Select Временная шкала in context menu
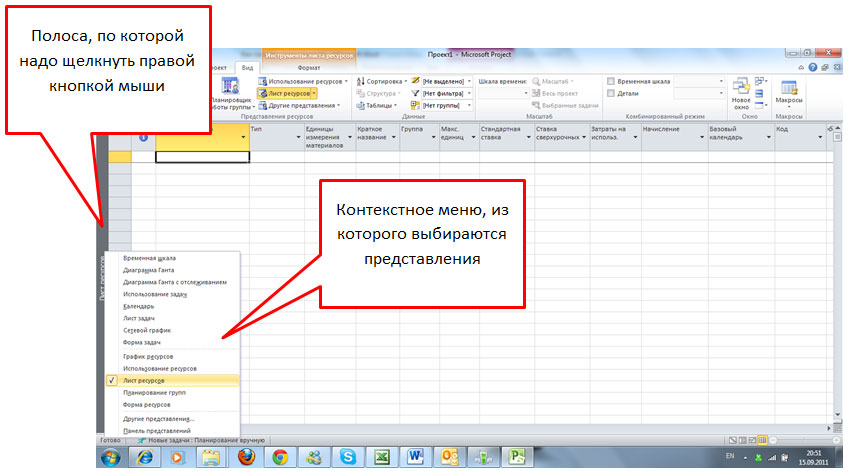 pos(172,258)
